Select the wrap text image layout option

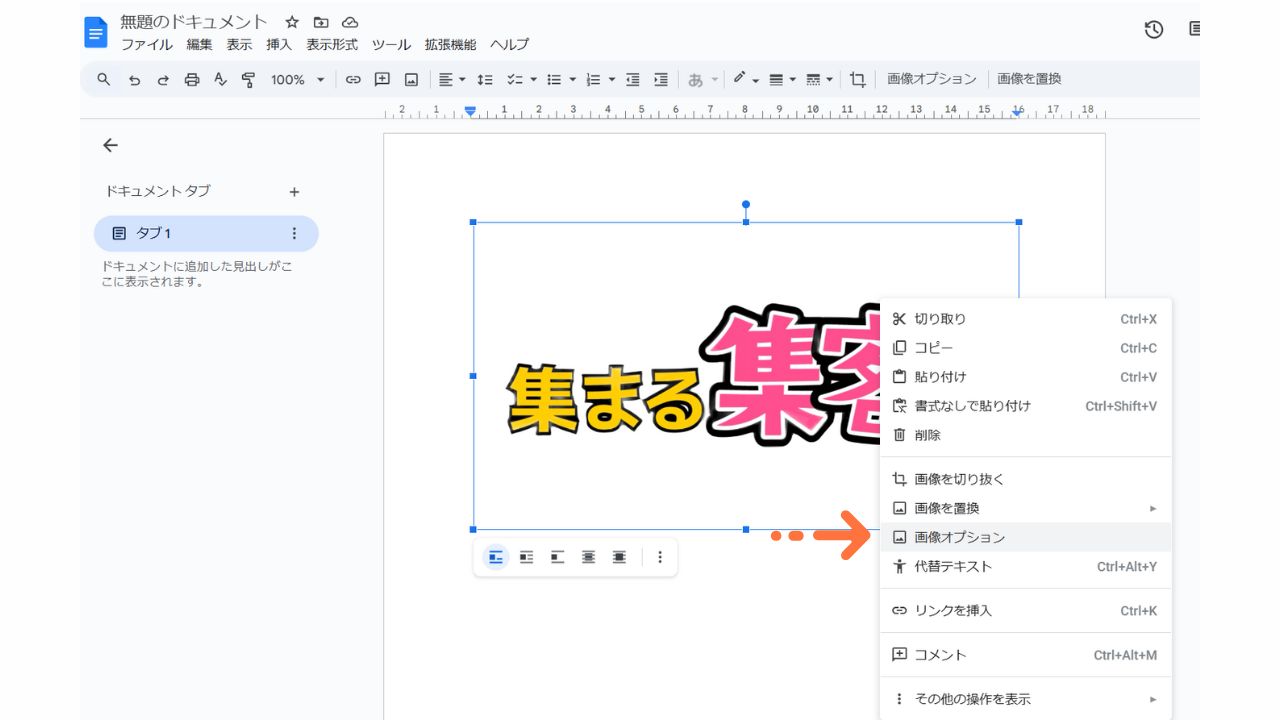(527, 557)
